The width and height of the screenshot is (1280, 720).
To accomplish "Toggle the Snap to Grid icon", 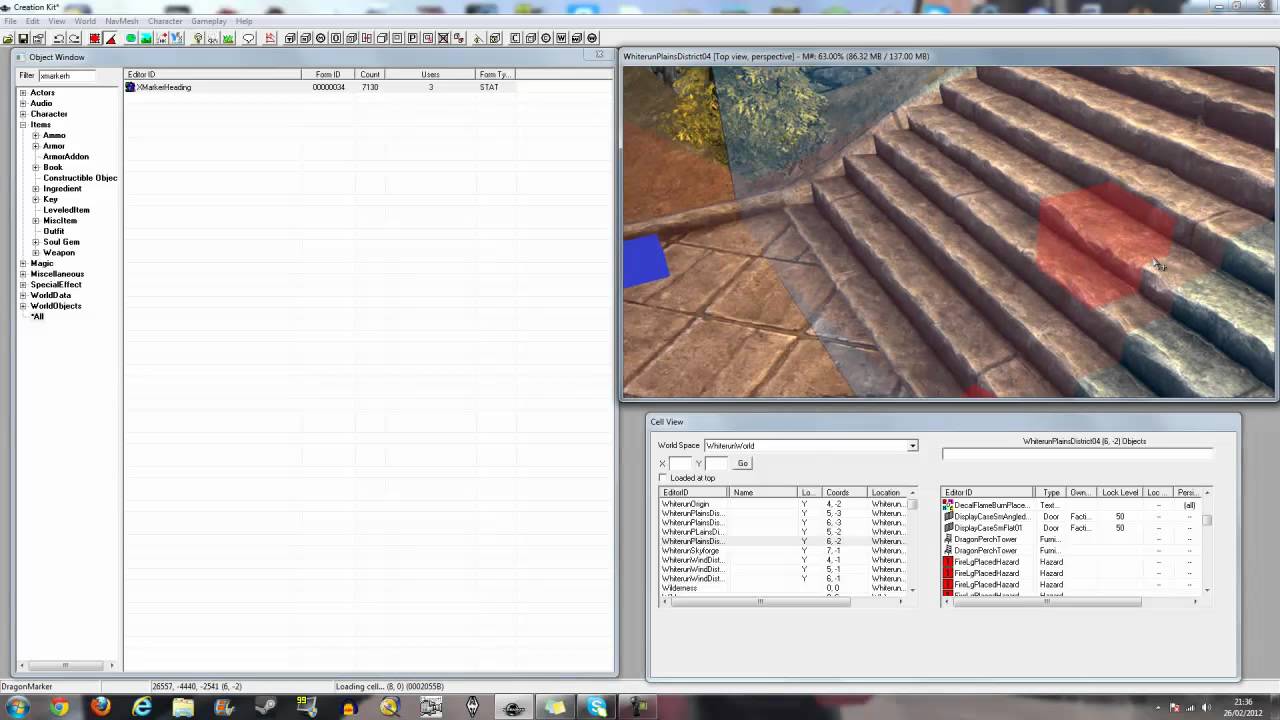I will [95, 38].
